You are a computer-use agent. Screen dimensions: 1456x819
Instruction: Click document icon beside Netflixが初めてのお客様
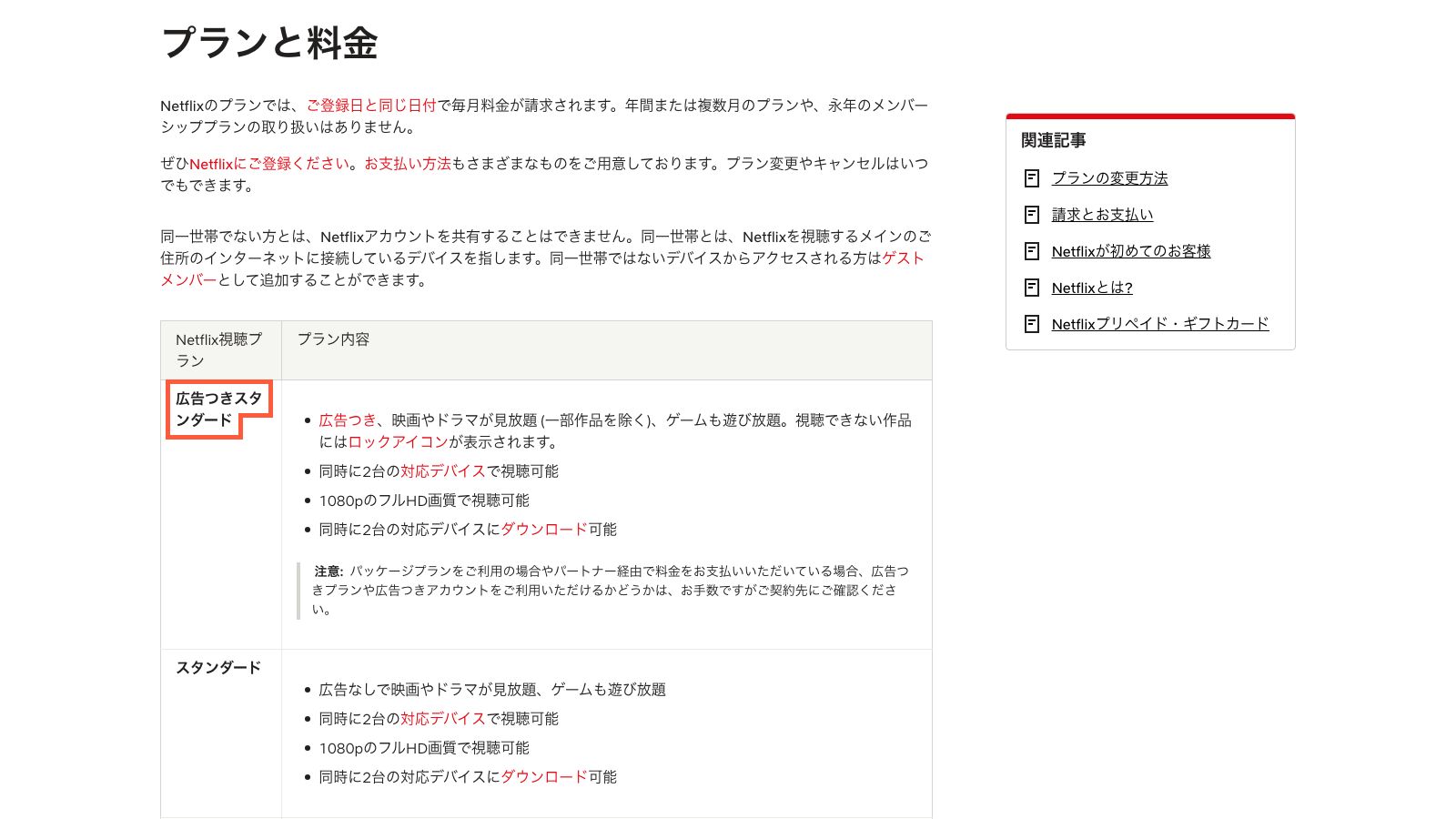coord(1032,251)
